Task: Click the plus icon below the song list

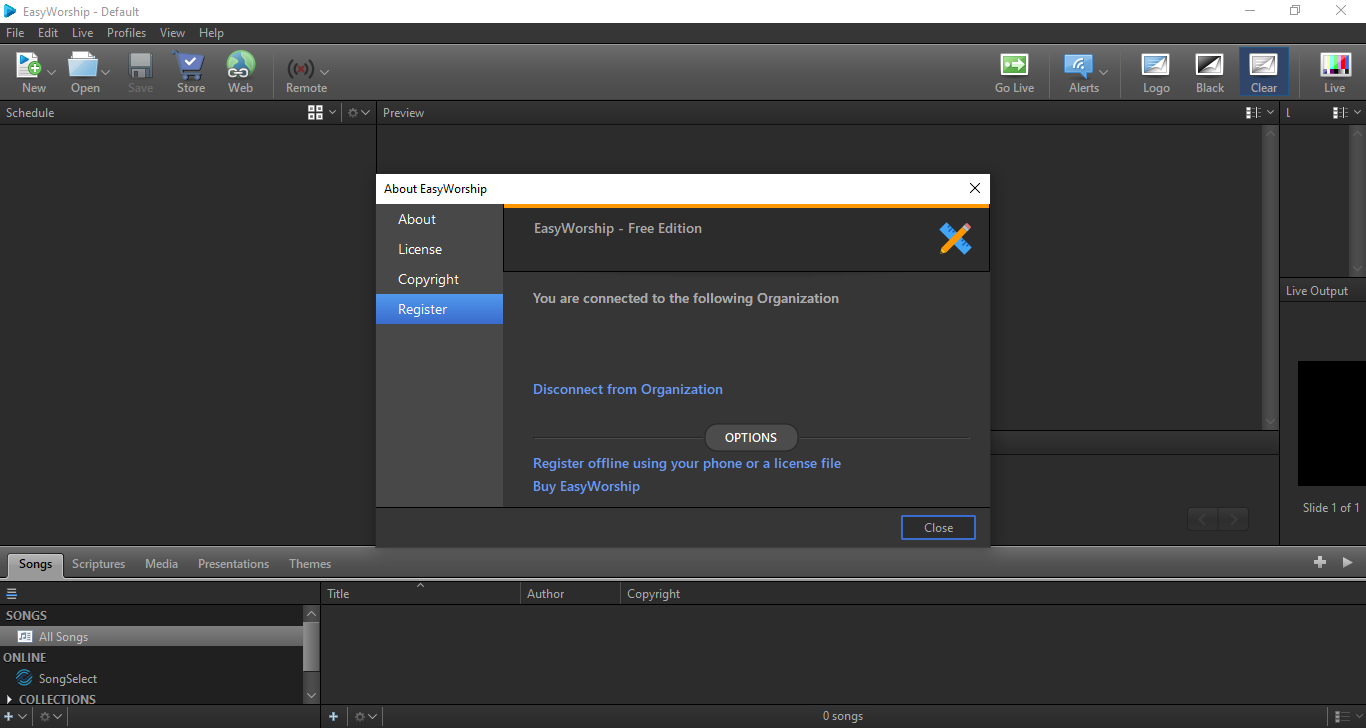Action: point(334,716)
